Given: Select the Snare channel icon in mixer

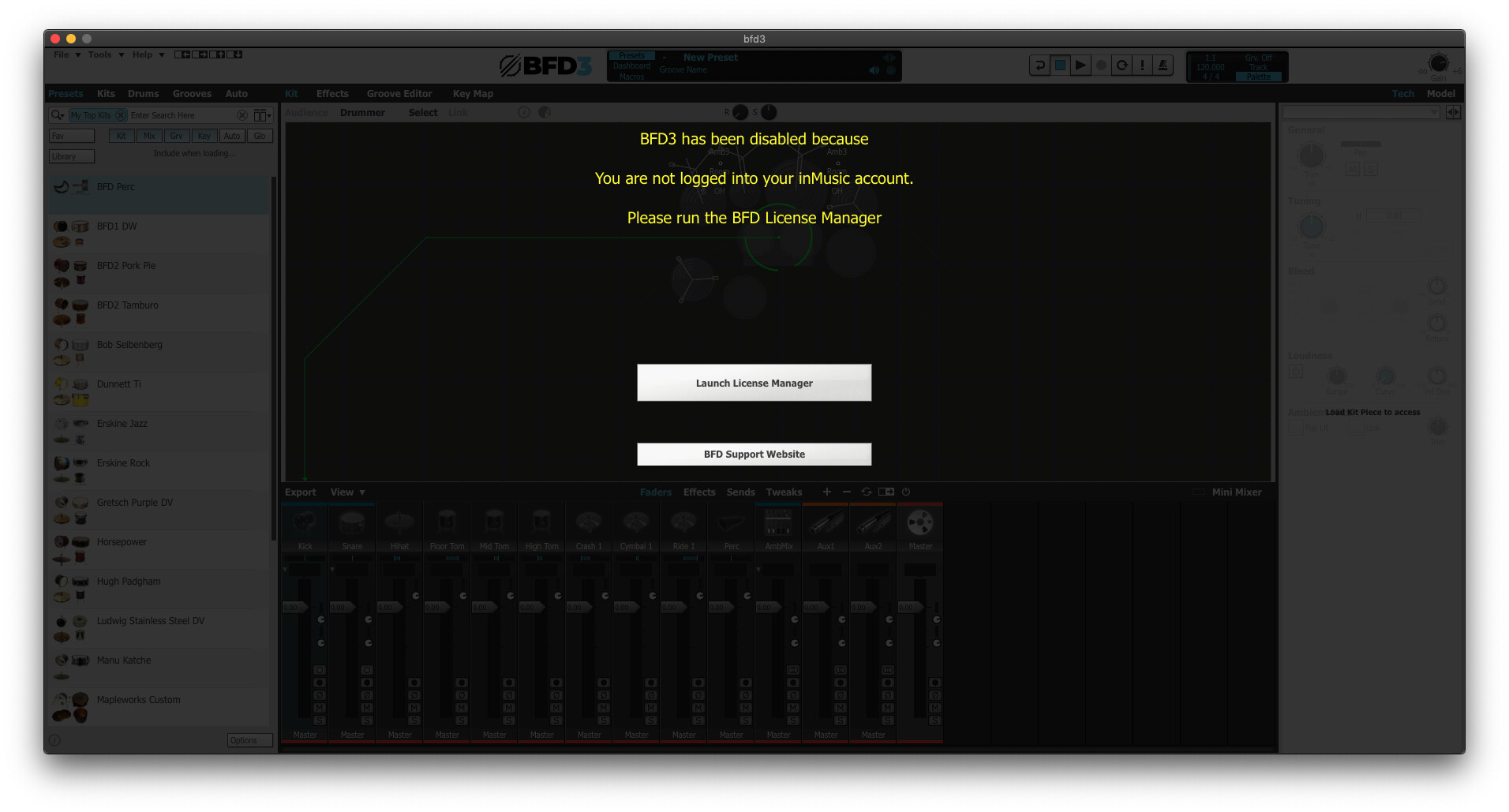Looking at the screenshot, I should 352,522.
